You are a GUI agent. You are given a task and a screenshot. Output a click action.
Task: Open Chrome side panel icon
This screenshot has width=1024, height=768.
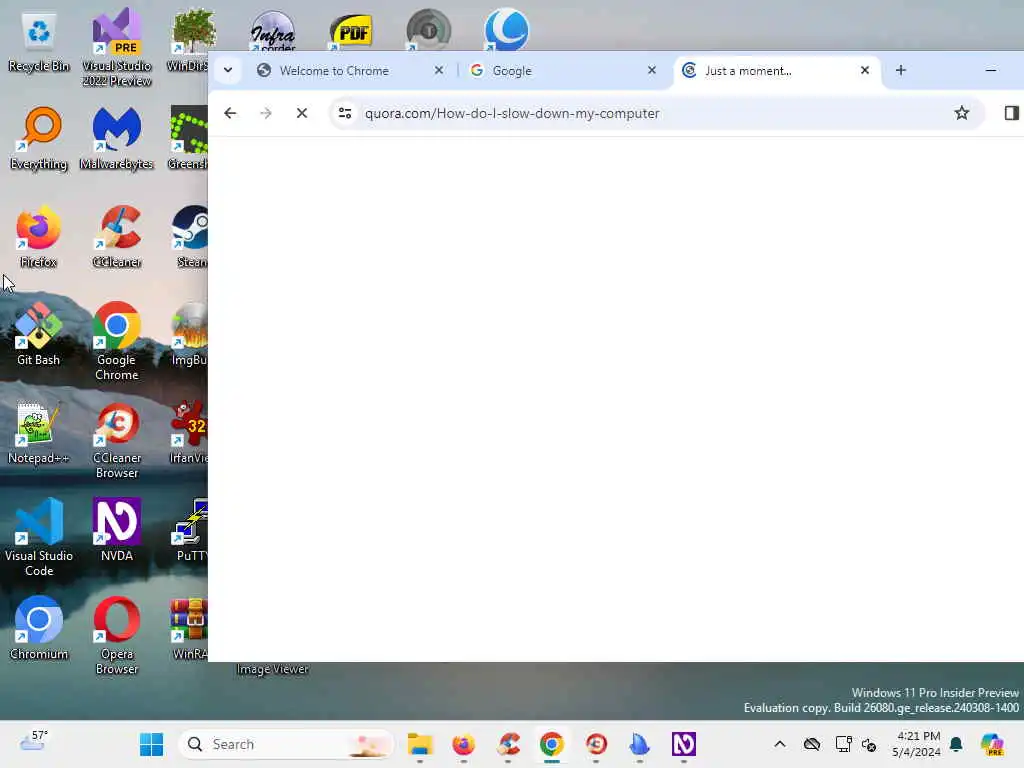pyautogui.click(x=1011, y=113)
